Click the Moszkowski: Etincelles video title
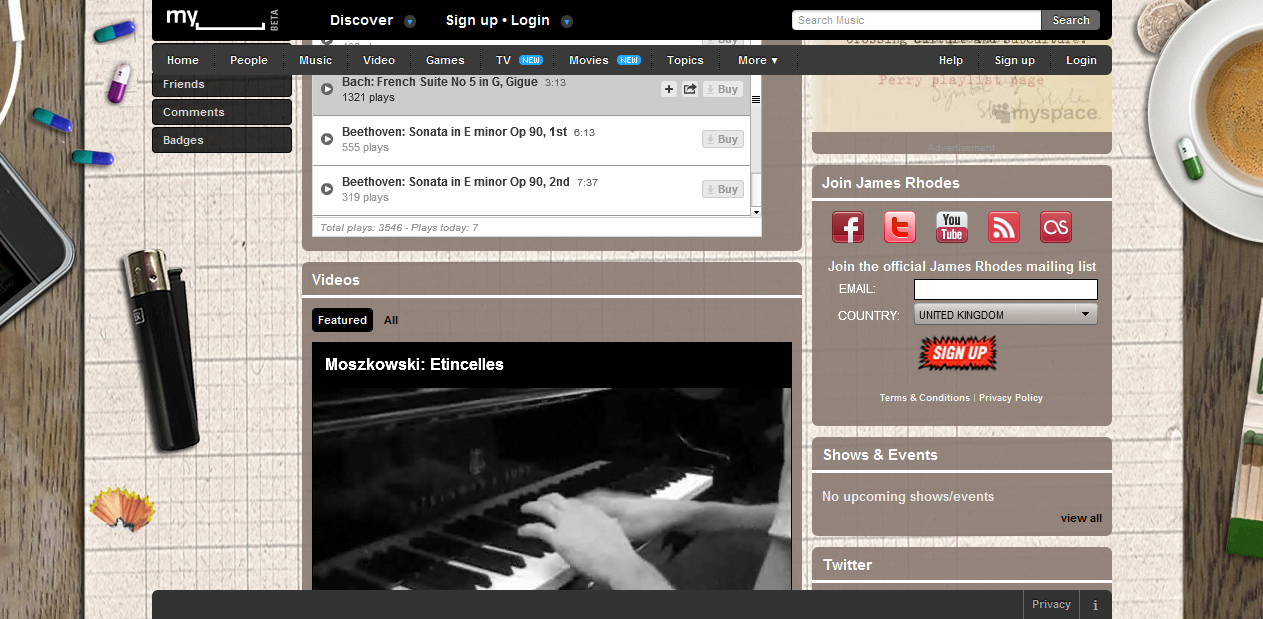Image resolution: width=1263 pixels, height=619 pixels. point(414,364)
